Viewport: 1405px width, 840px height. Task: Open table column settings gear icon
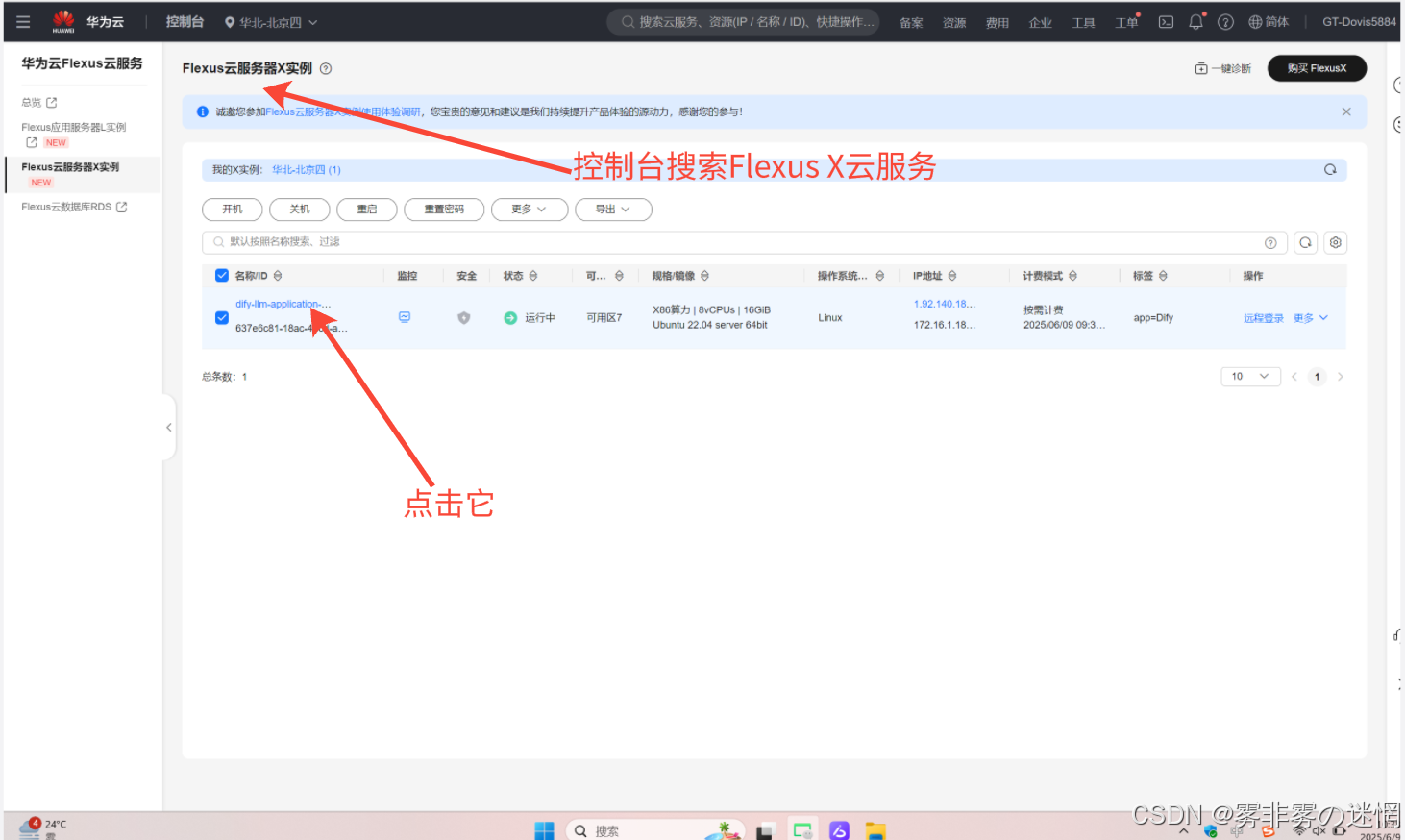(x=1335, y=242)
